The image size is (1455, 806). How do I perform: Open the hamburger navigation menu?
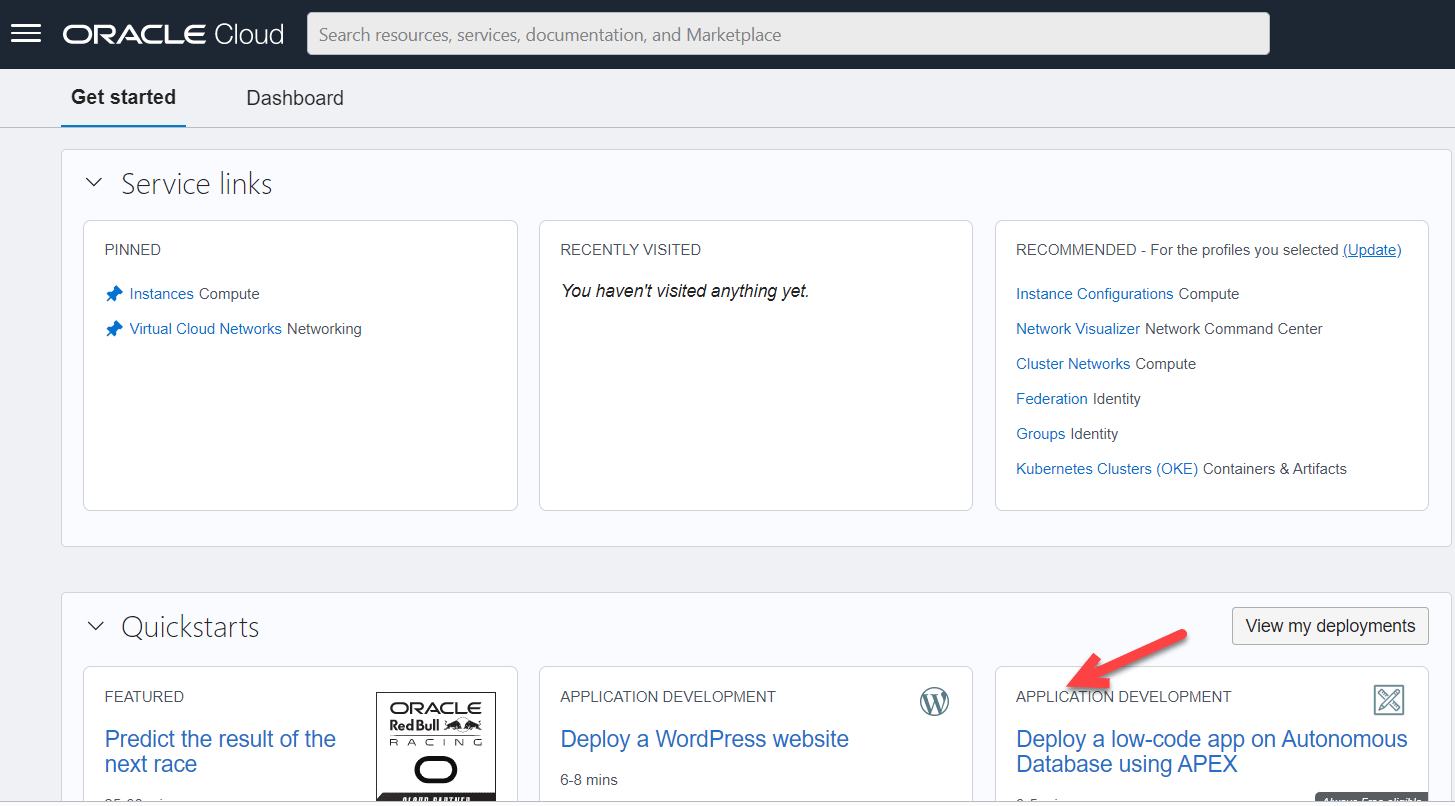pyautogui.click(x=25, y=34)
